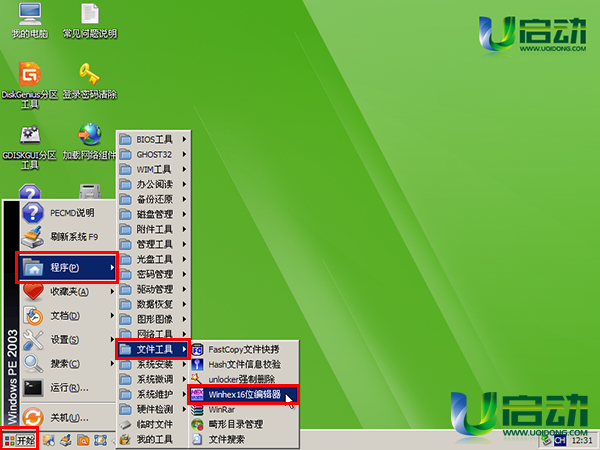Open 我的工具 in the programs menu
The width and height of the screenshot is (600, 450).
(x=153, y=439)
